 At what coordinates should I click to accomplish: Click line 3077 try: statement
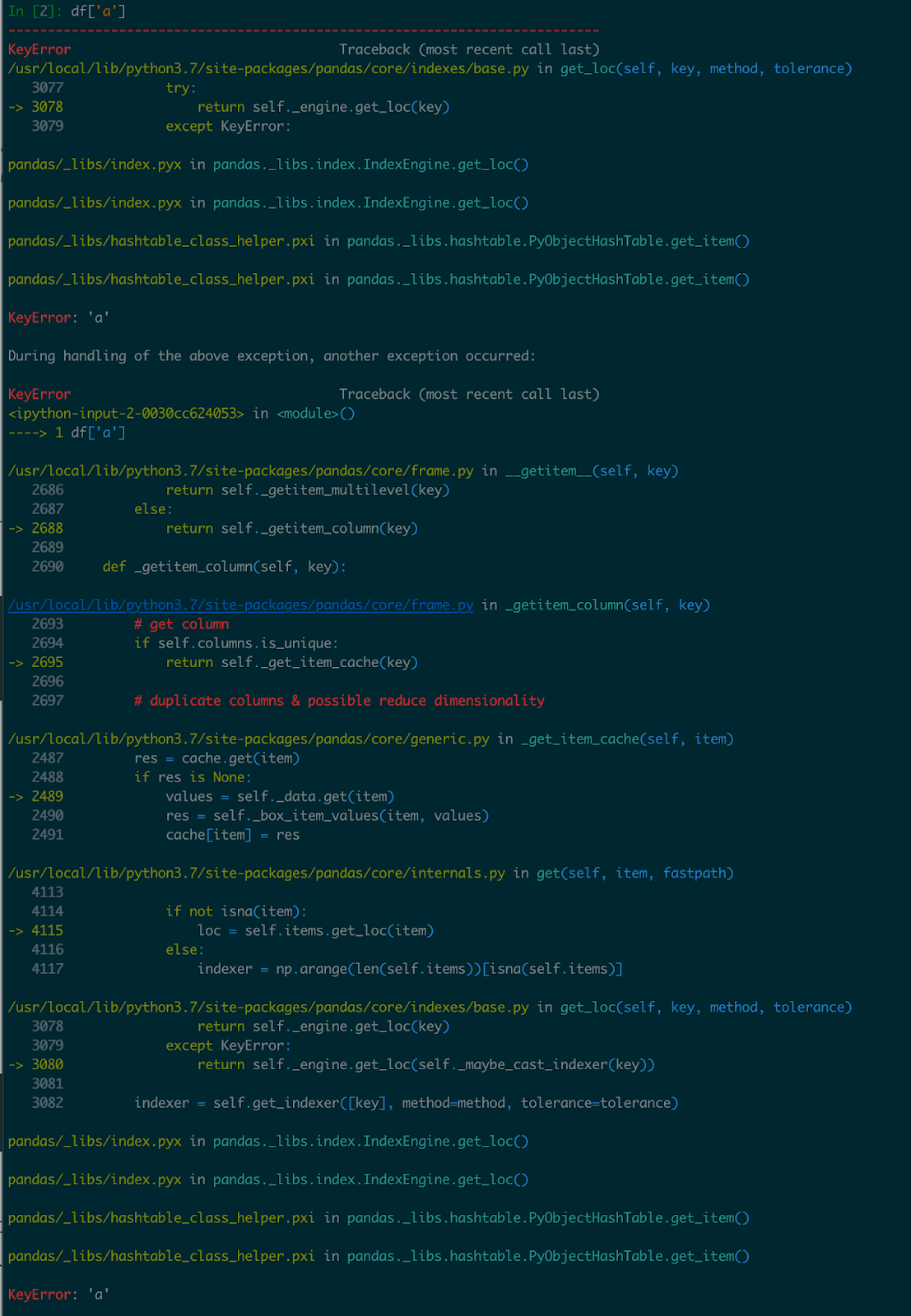(114, 88)
